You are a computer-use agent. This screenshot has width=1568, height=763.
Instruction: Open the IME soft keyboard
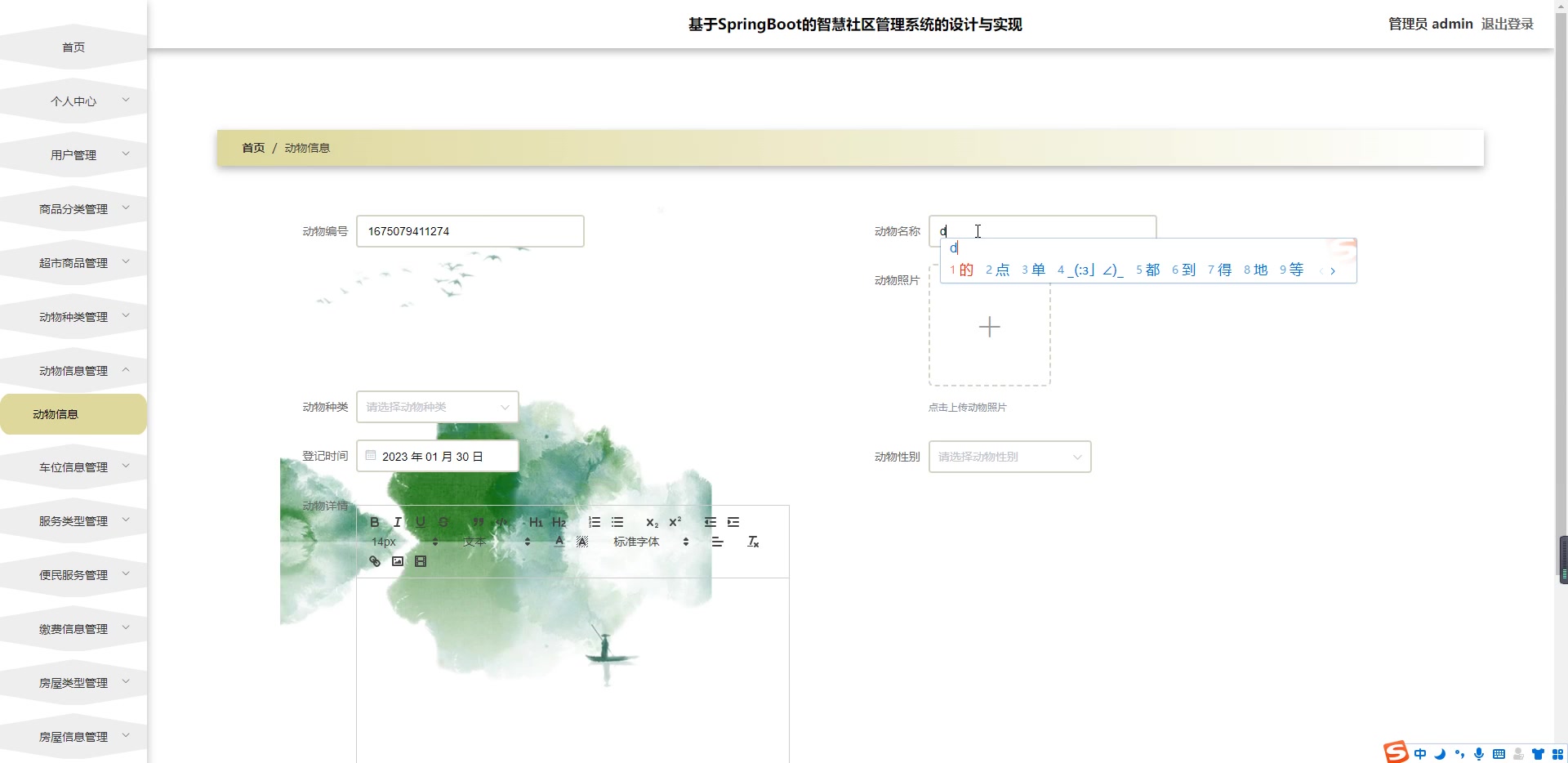pyautogui.click(x=1499, y=754)
